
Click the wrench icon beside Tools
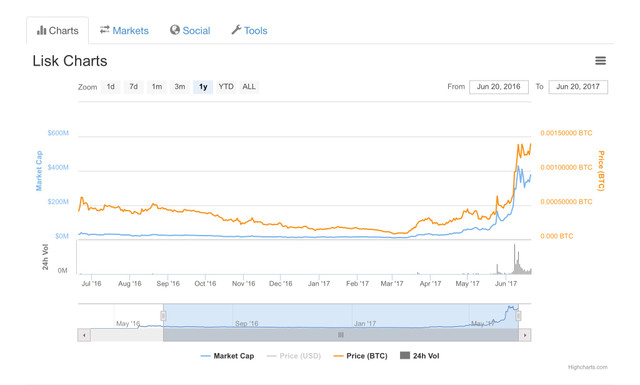click(x=236, y=30)
